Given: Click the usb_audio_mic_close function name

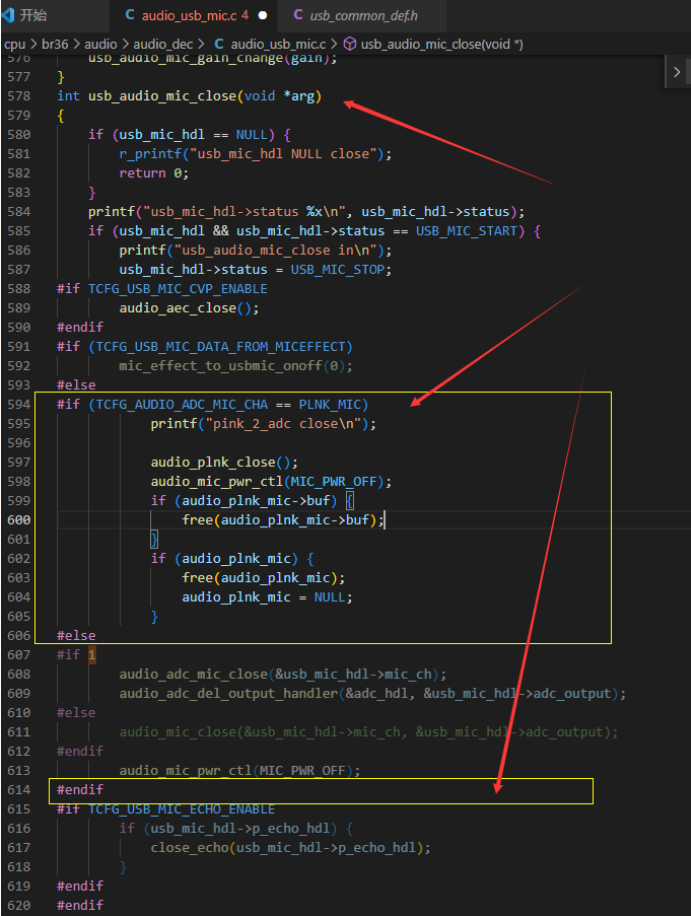Looking at the screenshot, I should [x=162, y=96].
